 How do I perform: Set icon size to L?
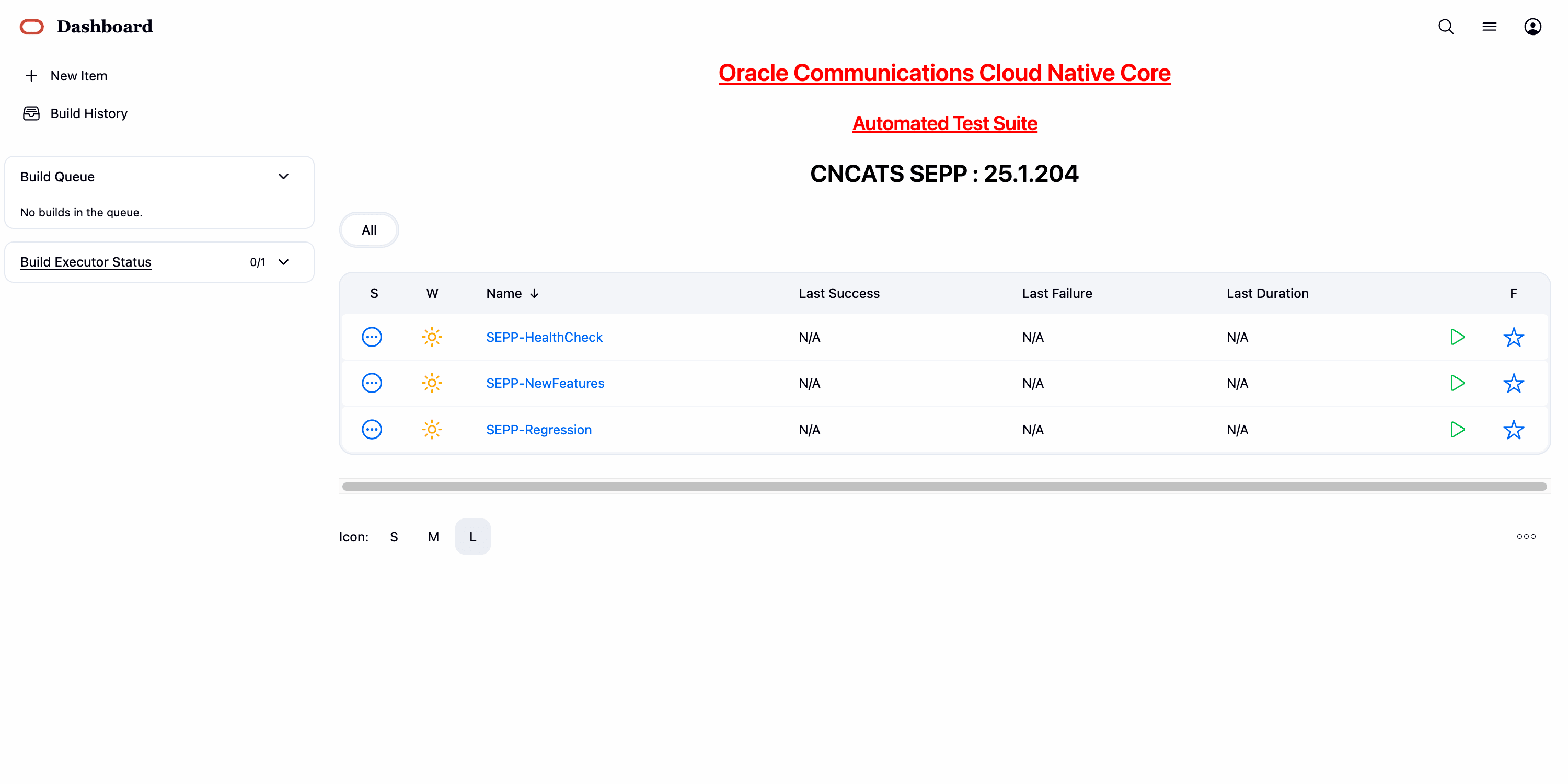473,537
